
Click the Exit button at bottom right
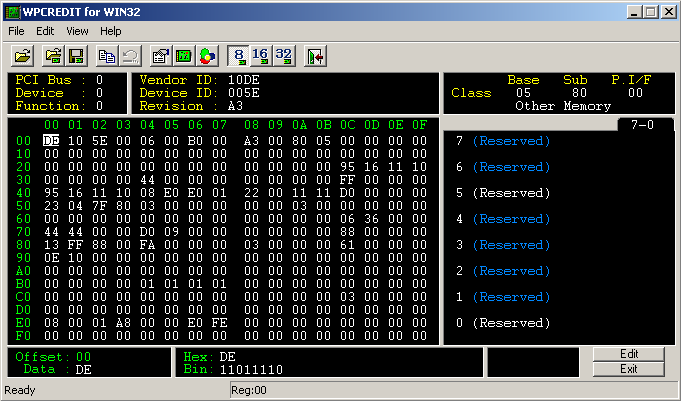pyautogui.click(x=628, y=369)
